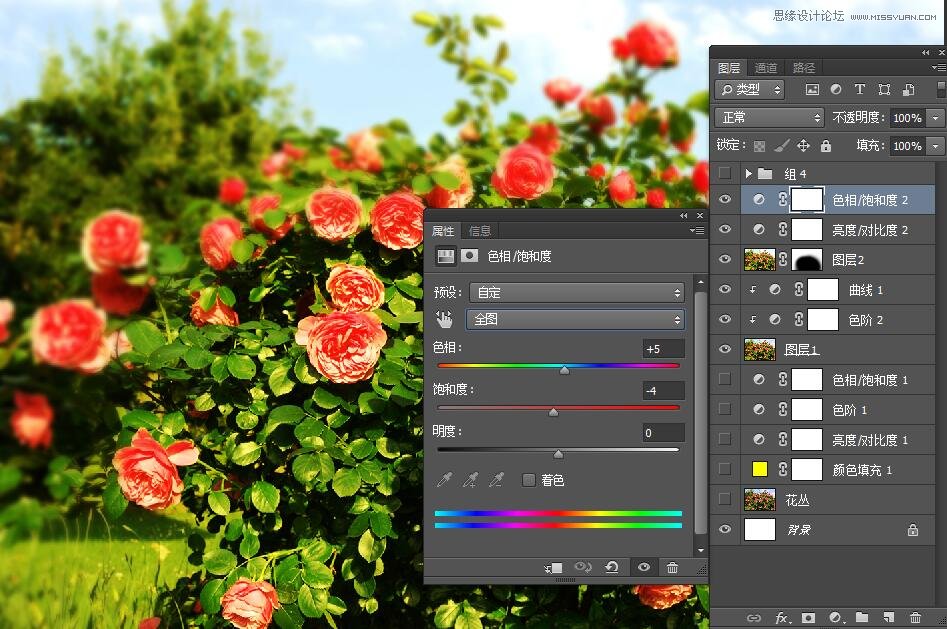The height and width of the screenshot is (629, 947).
Task: Click the 饱和度 saturation slider handle
Action: (x=553, y=412)
